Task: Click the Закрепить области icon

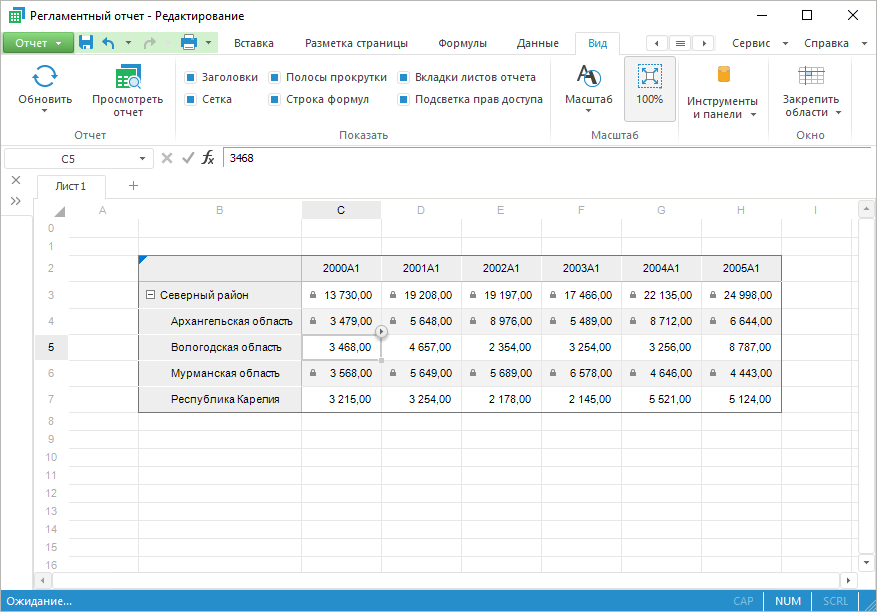Action: coord(811,77)
